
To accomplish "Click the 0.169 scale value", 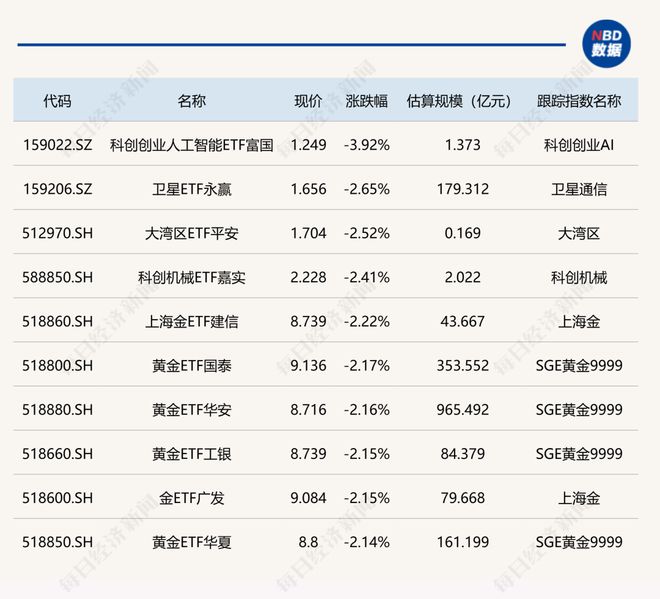I will click(463, 233).
